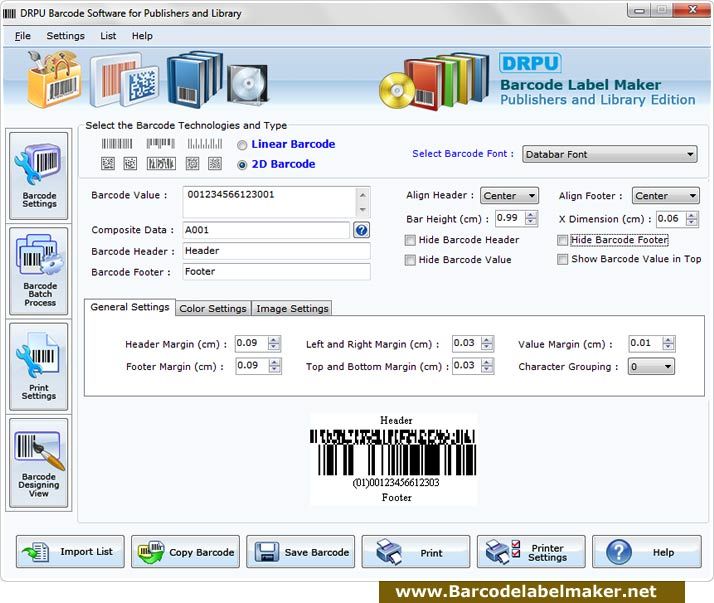The image size is (714, 603).
Task: Open the Select Barcode Font dropdown
Action: [610, 154]
